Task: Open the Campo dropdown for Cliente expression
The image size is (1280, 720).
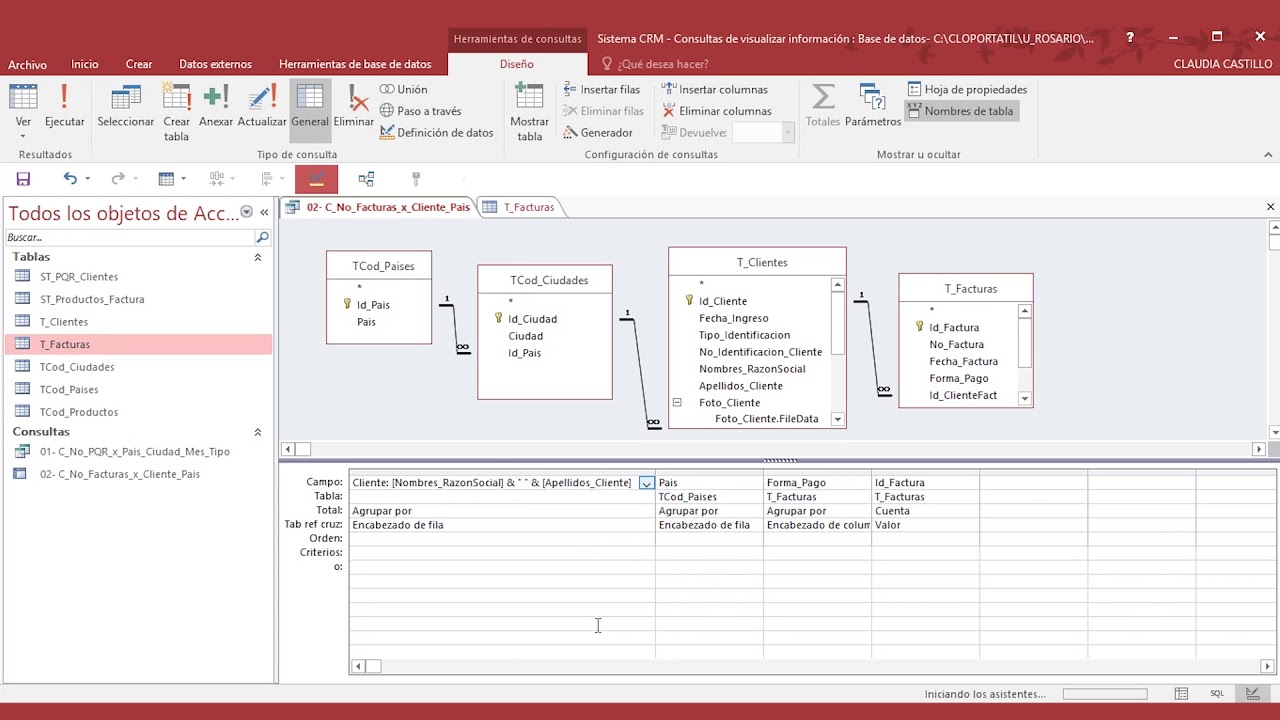Action: [x=647, y=483]
